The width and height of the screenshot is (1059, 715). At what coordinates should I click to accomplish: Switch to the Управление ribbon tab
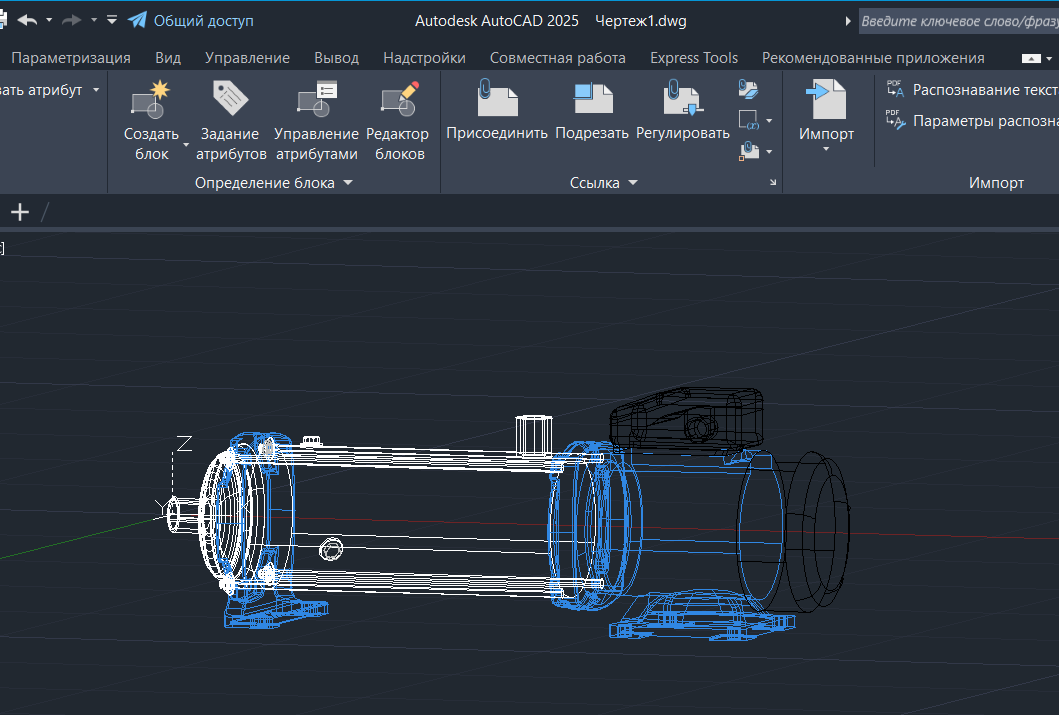247,58
